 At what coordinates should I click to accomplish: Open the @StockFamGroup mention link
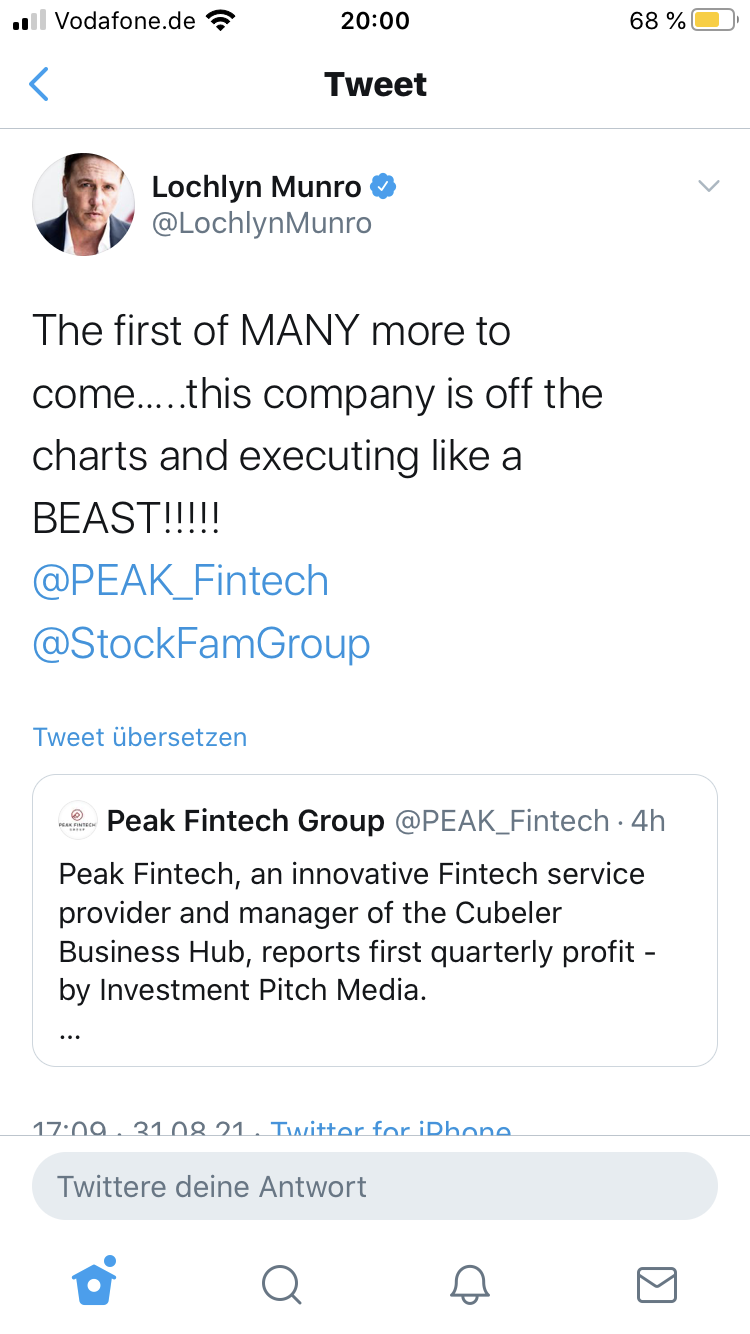pos(201,643)
